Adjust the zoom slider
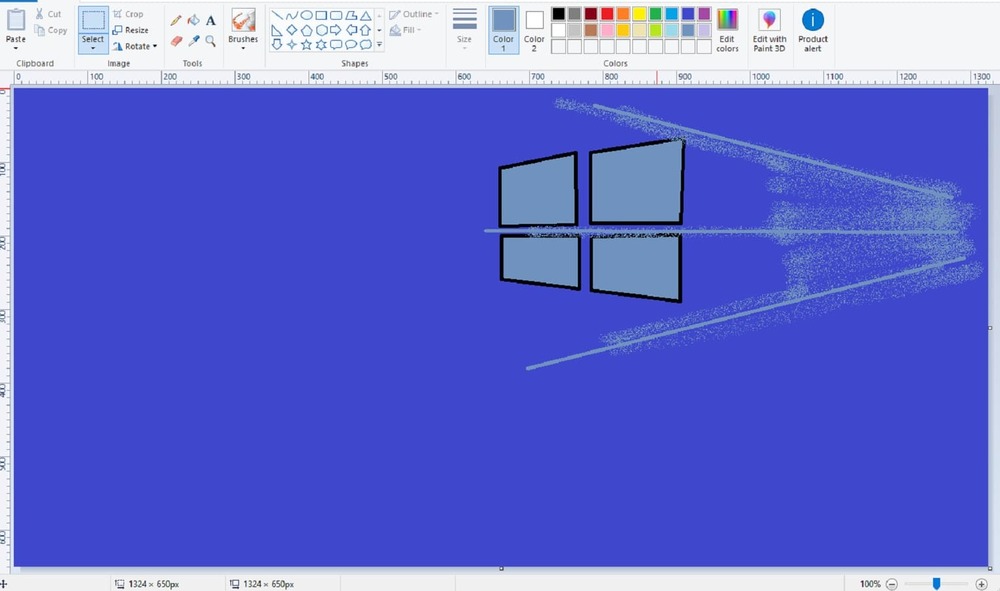 [937, 584]
